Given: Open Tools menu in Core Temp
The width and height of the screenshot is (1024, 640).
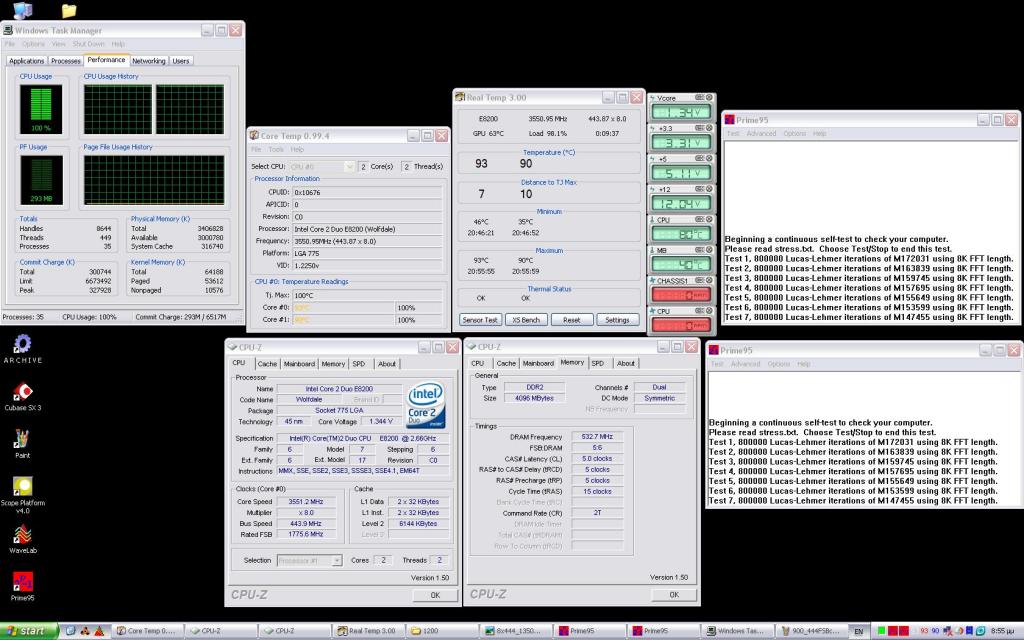Looking at the screenshot, I should point(276,150).
